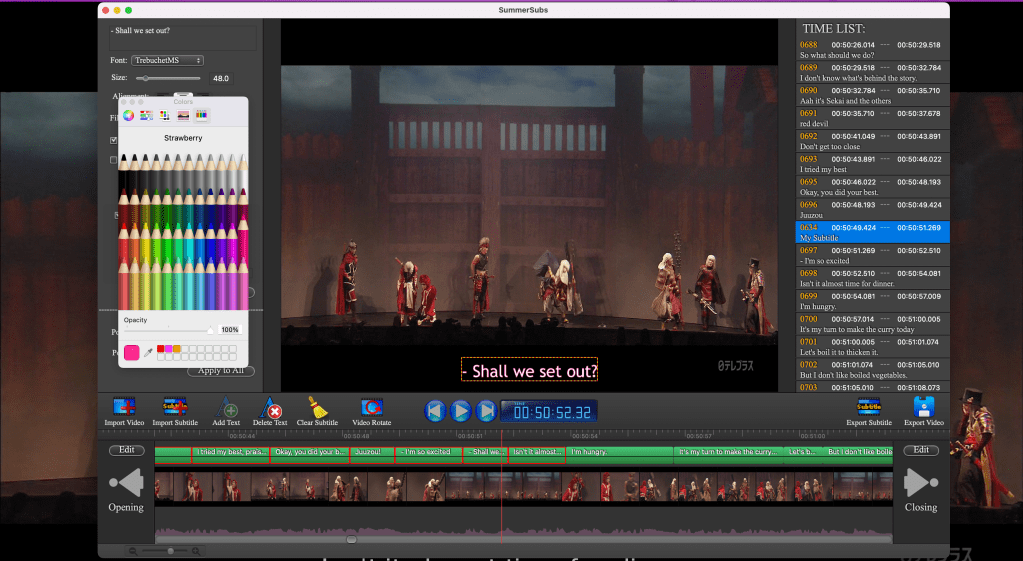Click the timecode display 00:50:52.32

(549, 411)
